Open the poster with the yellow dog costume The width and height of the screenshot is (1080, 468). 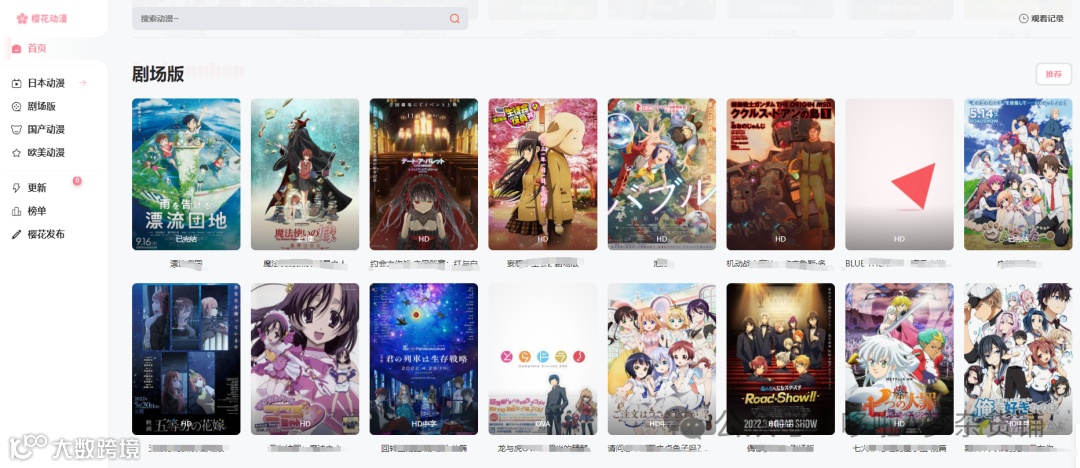click(543, 174)
